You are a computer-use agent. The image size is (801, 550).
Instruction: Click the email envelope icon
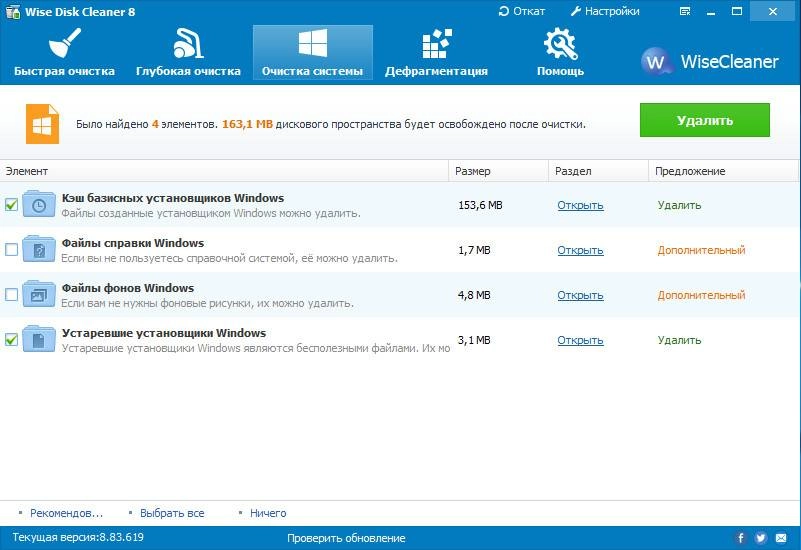pyautogui.click(x=781, y=538)
